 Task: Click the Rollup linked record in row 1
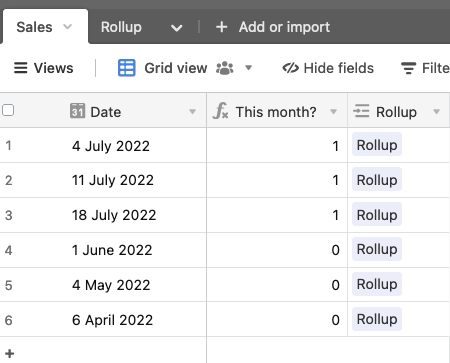click(377, 145)
